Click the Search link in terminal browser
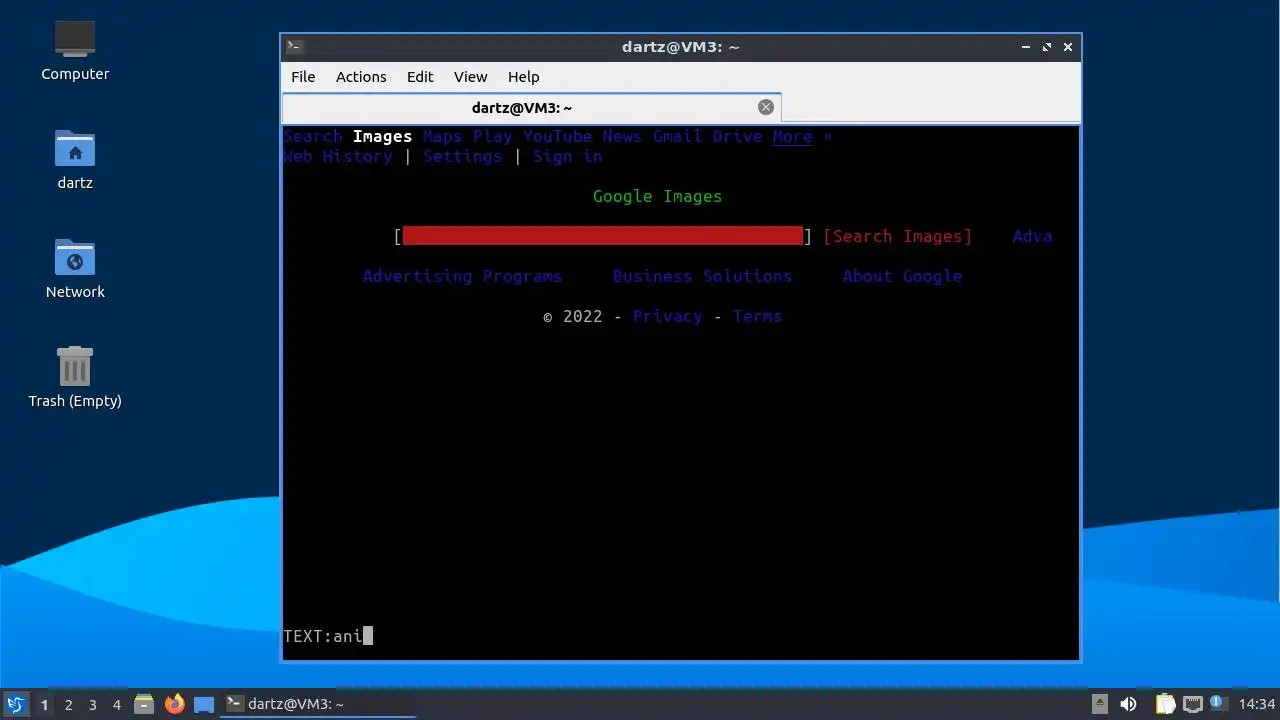The image size is (1280, 720). coord(313,136)
